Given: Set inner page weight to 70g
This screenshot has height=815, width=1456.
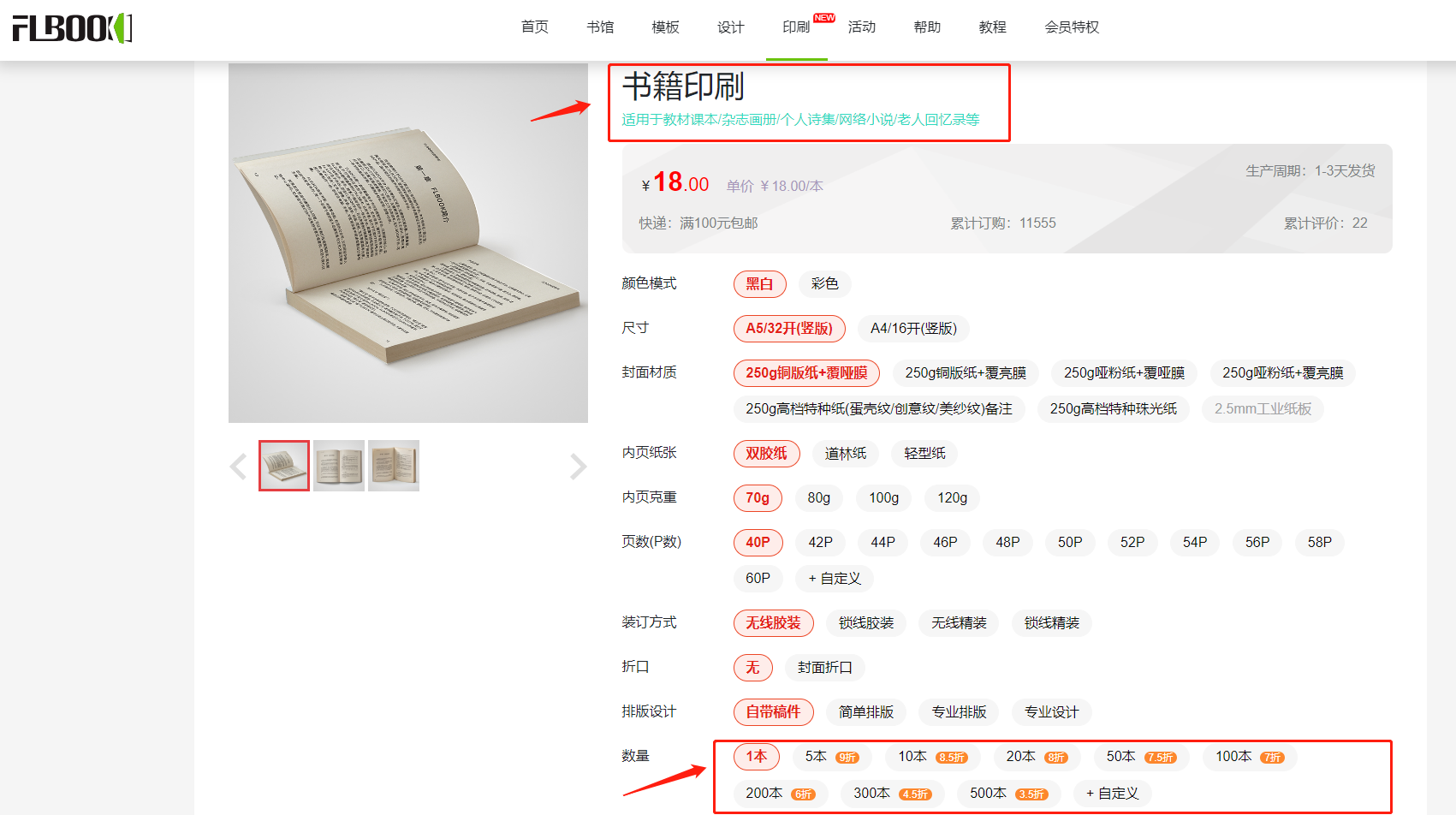Looking at the screenshot, I should tap(758, 498).
